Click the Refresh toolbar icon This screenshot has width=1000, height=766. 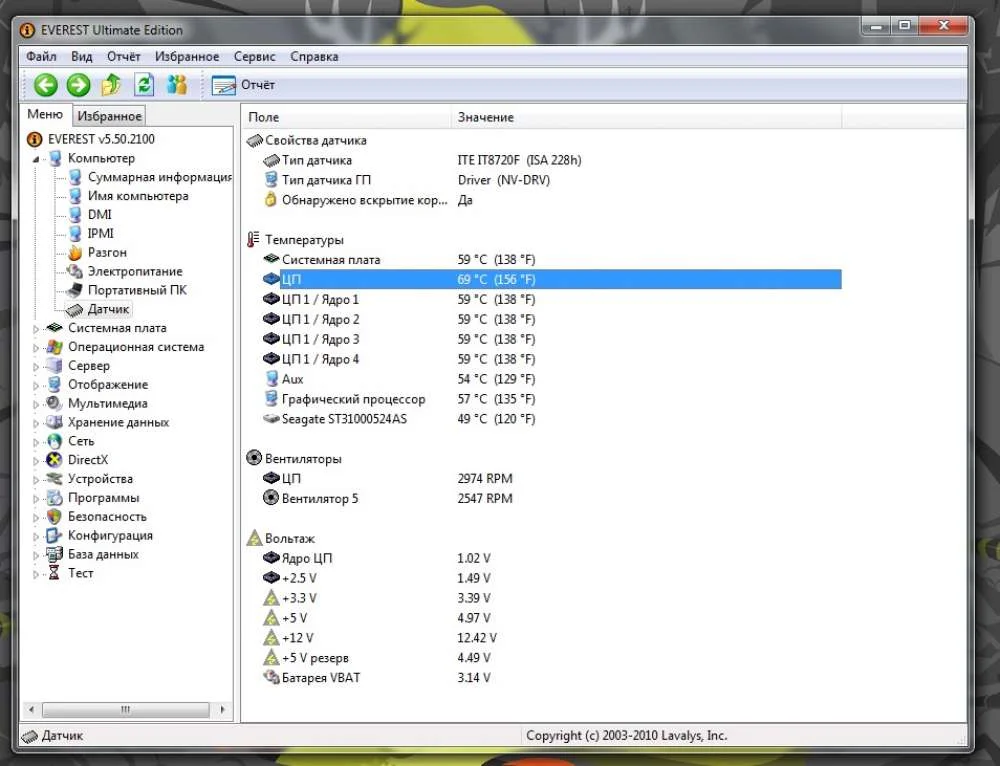[144, 85]
